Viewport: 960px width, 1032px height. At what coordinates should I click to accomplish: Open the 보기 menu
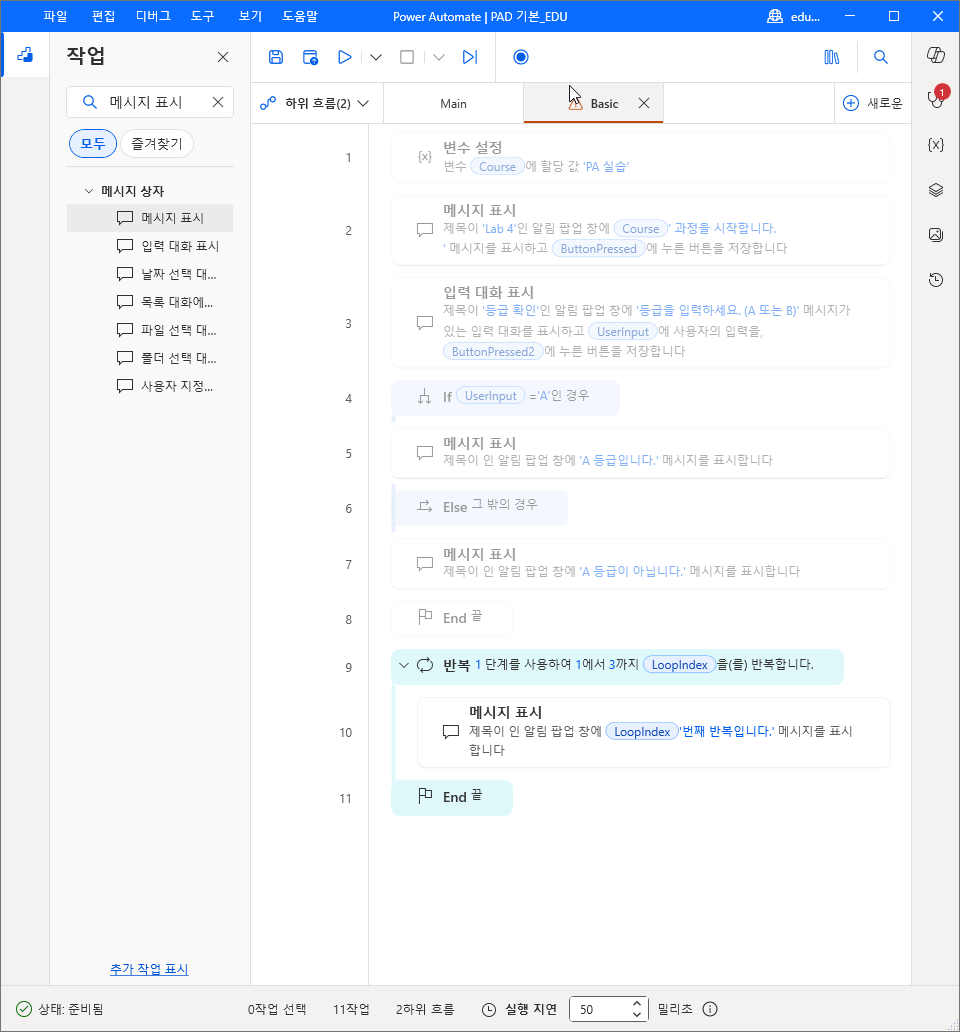250,16
